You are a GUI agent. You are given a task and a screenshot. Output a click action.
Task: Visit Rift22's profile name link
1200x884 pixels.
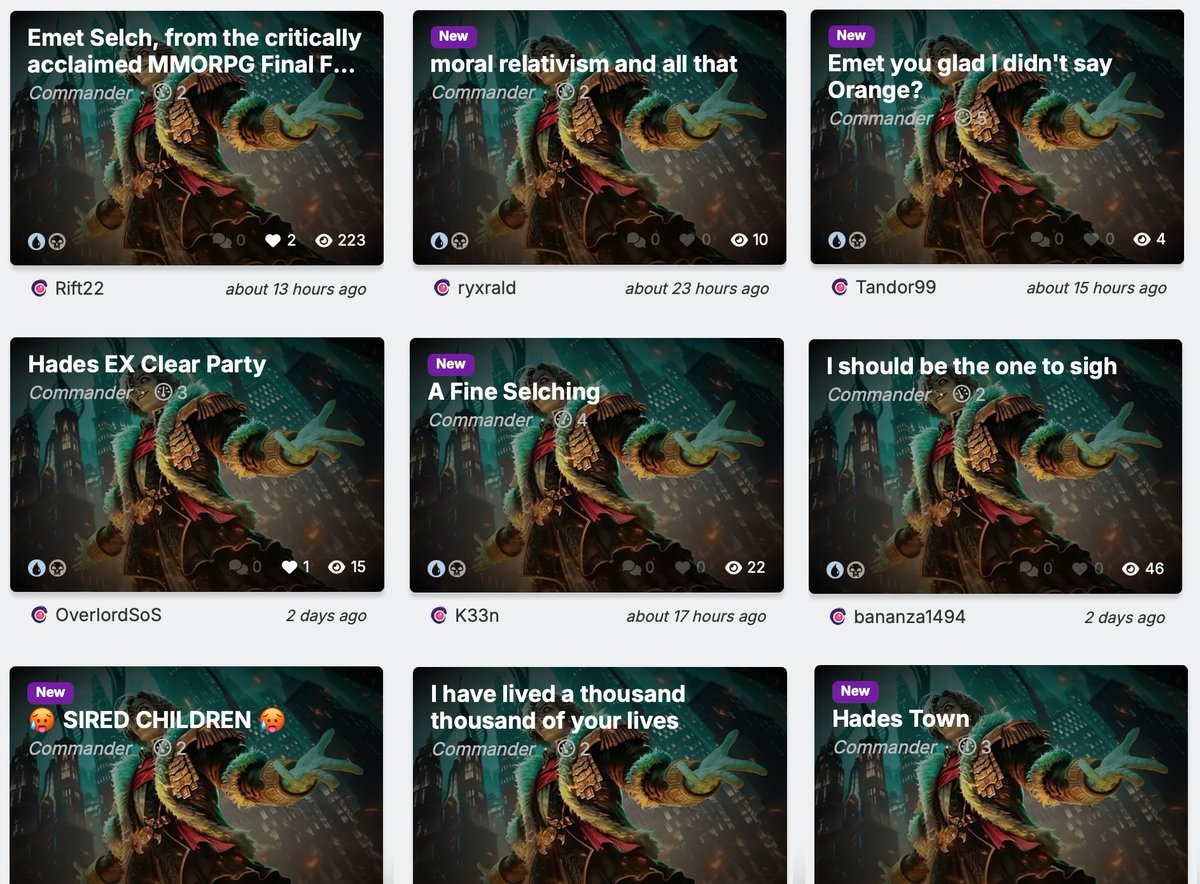80,289
